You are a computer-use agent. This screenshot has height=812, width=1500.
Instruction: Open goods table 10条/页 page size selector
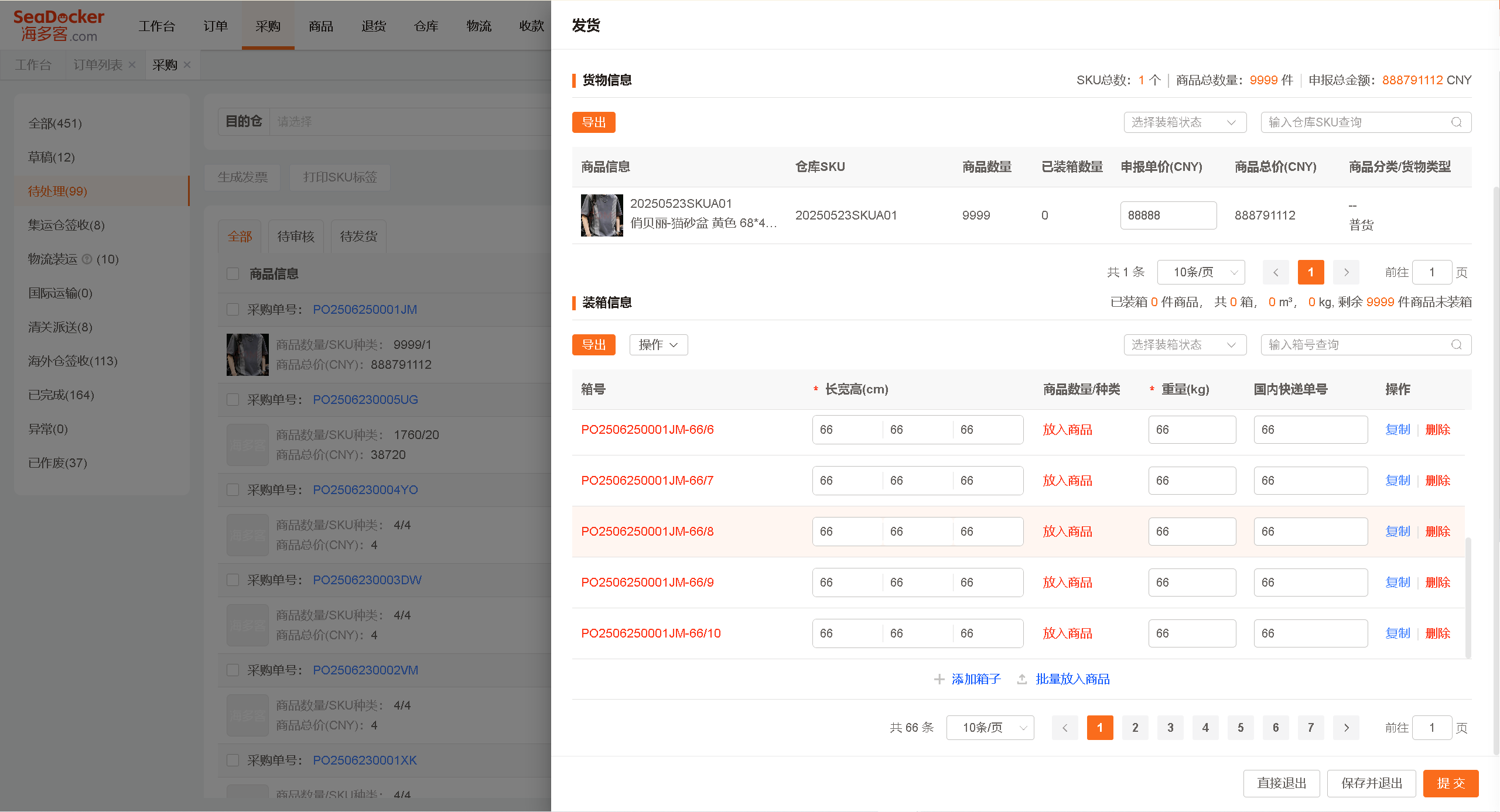(x=1201, y=272)
